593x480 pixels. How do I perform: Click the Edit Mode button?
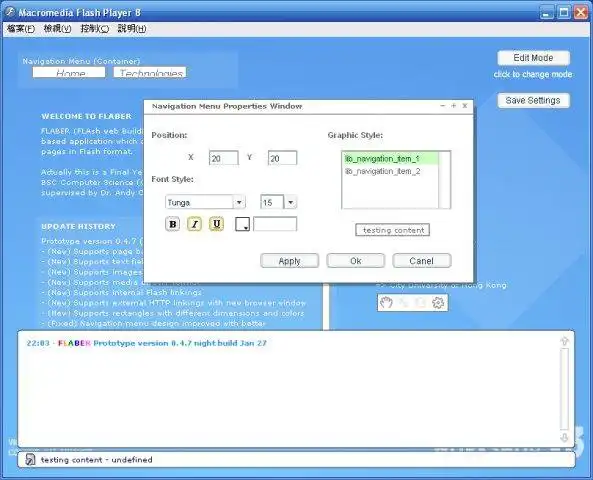click(533, 58)
